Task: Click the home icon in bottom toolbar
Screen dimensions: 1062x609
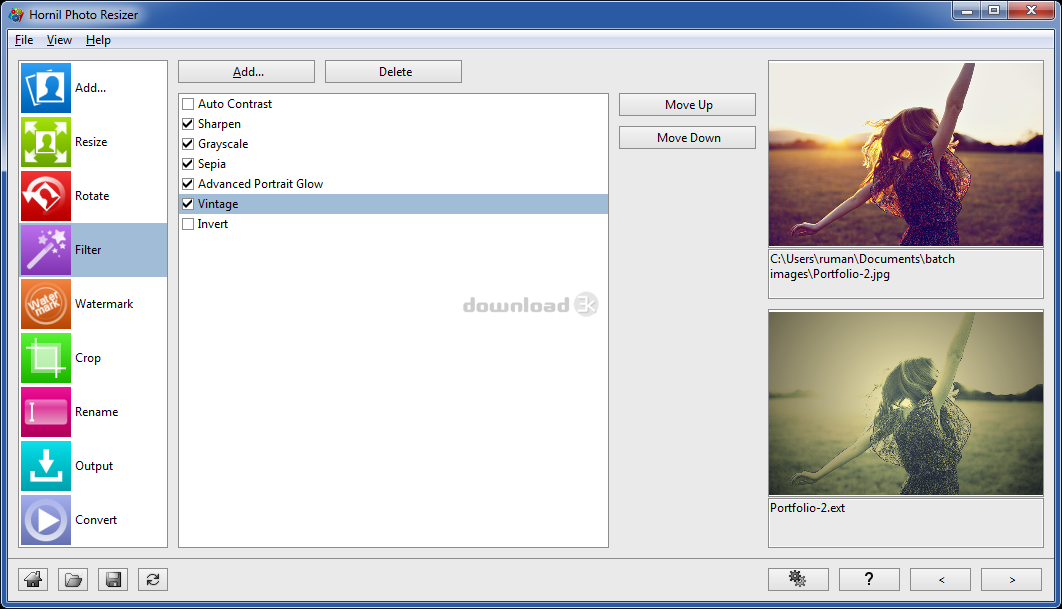Action: 33,579
